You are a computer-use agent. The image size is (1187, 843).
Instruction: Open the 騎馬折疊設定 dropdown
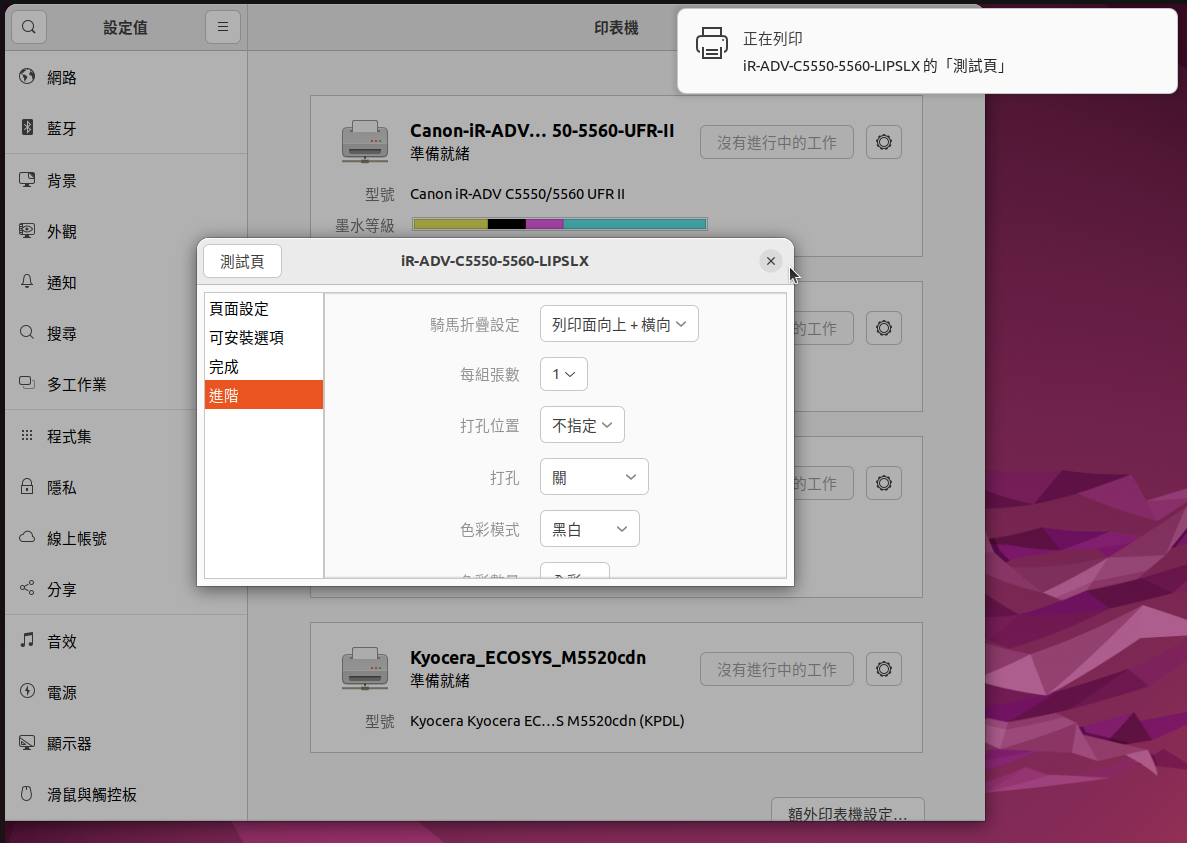[619, 324]
